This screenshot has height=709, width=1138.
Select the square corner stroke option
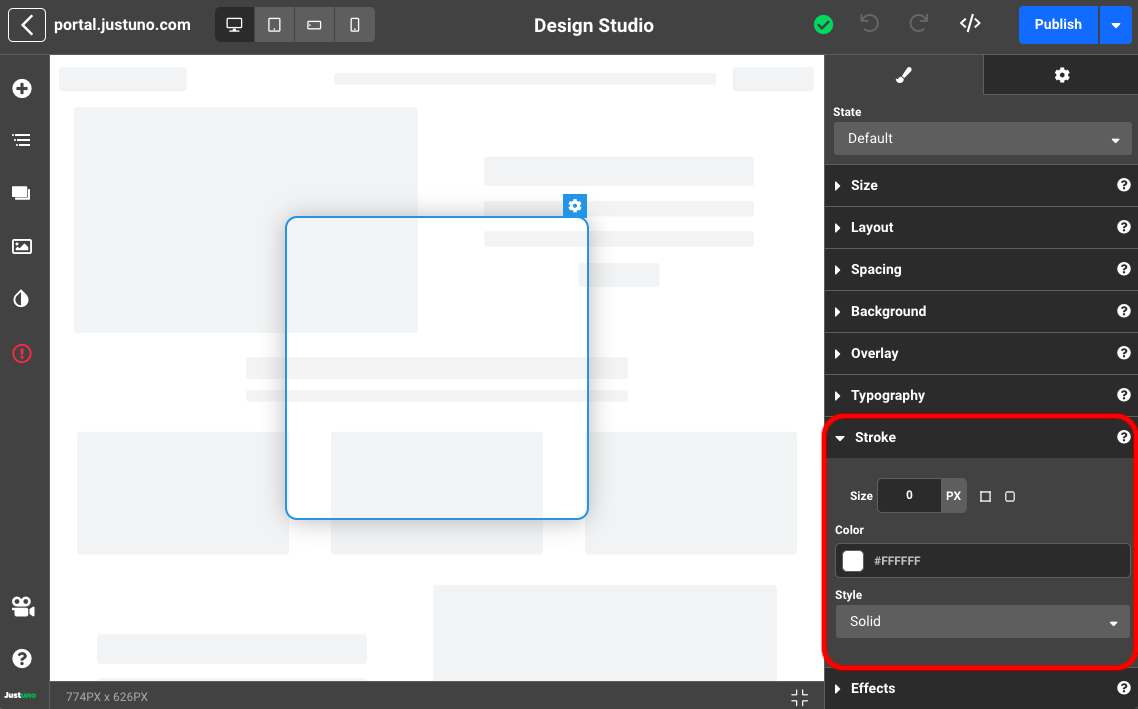click(x=985, y=497)
